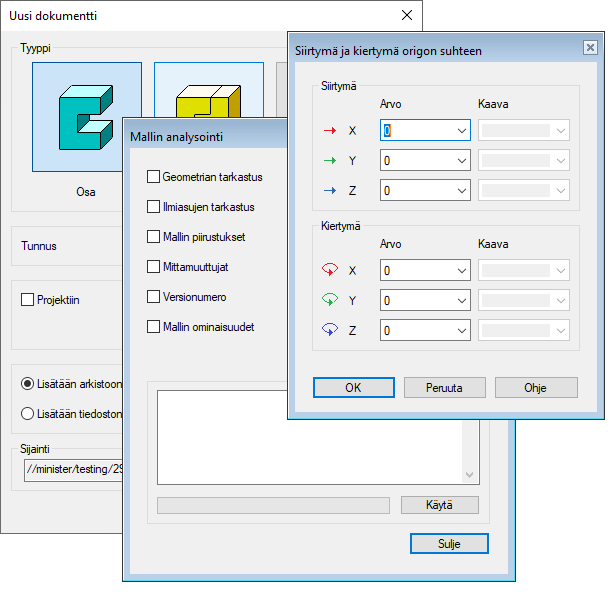
Task: Open Siirtymä Z Arvo dropdown list
Action: (x=461, y=190)
